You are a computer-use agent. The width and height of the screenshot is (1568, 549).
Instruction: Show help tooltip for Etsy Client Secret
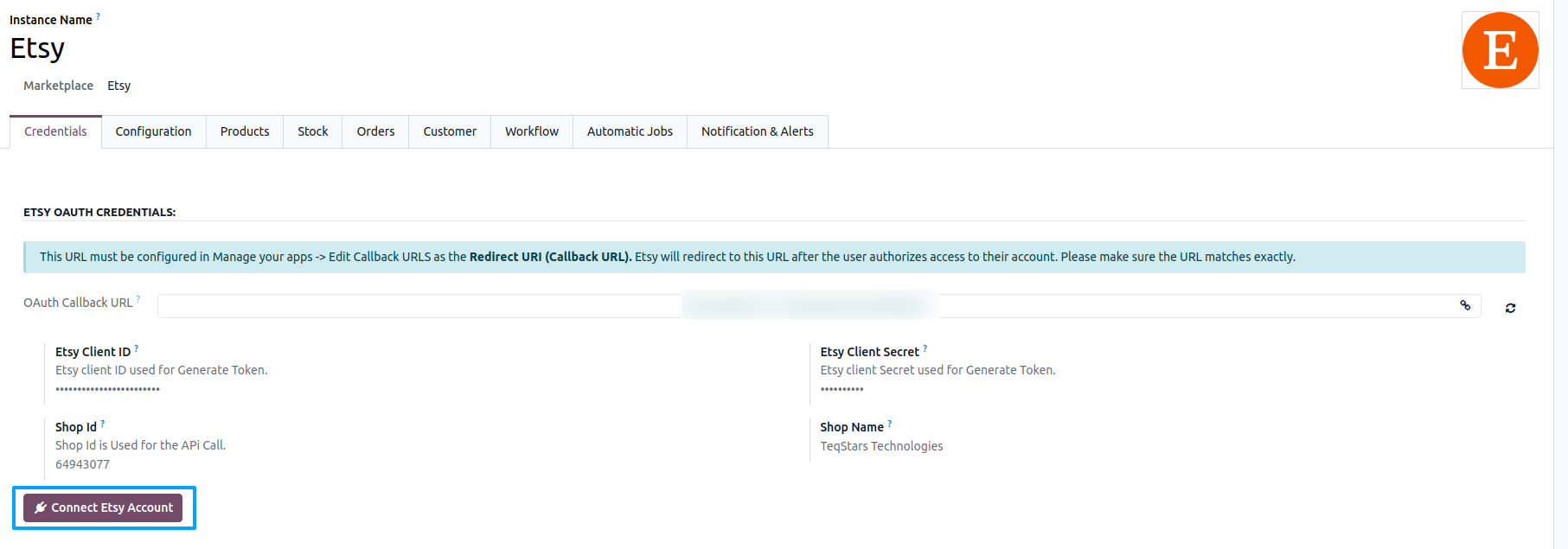[x=925, y=348]
